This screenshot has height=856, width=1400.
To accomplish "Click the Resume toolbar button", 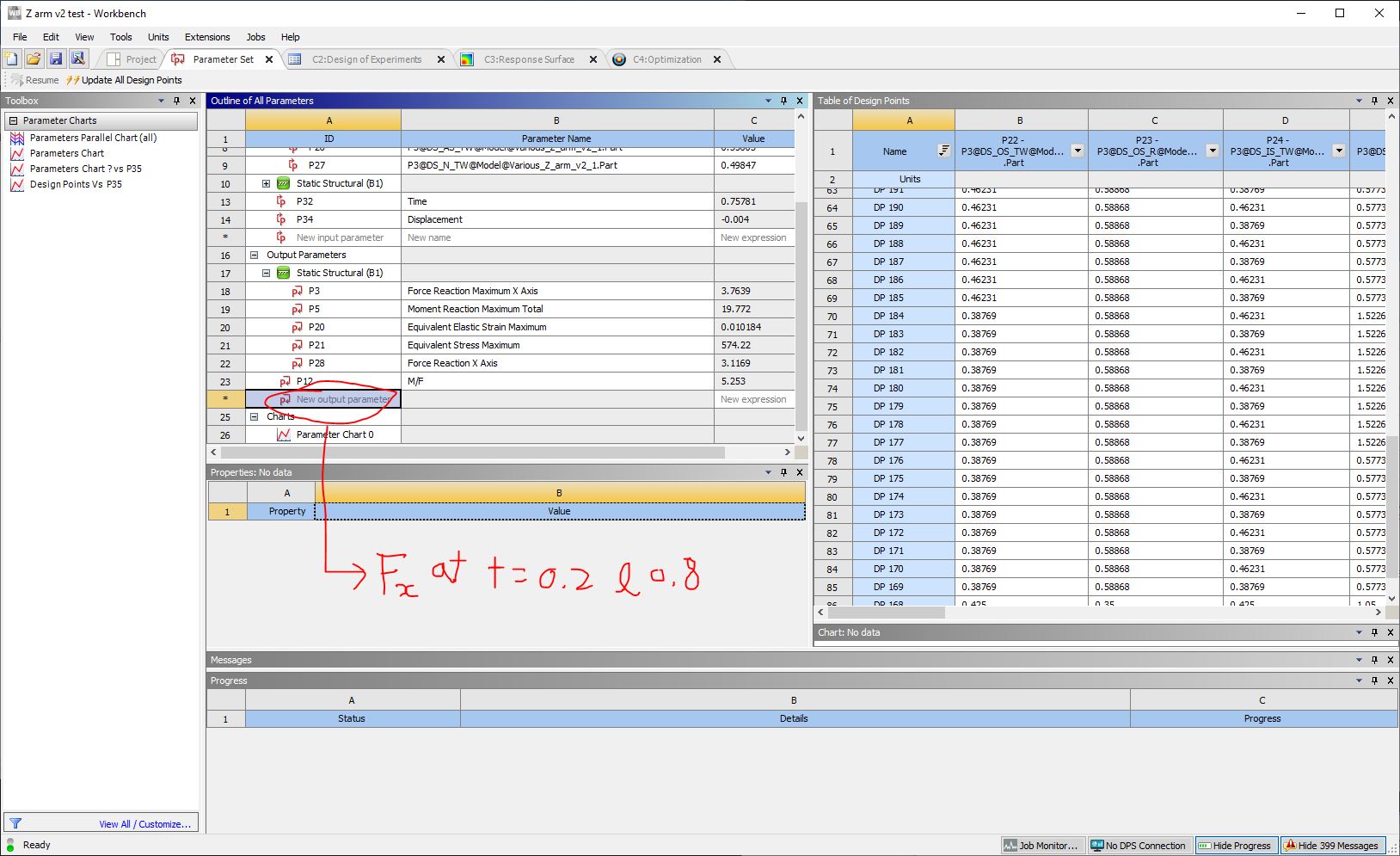I will (35, 80).
